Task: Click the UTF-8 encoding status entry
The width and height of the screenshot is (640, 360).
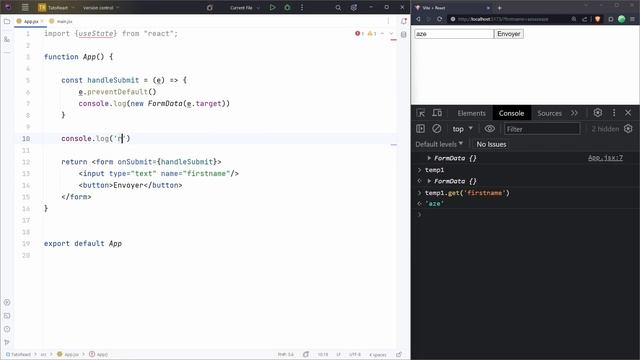Action: 355,354
